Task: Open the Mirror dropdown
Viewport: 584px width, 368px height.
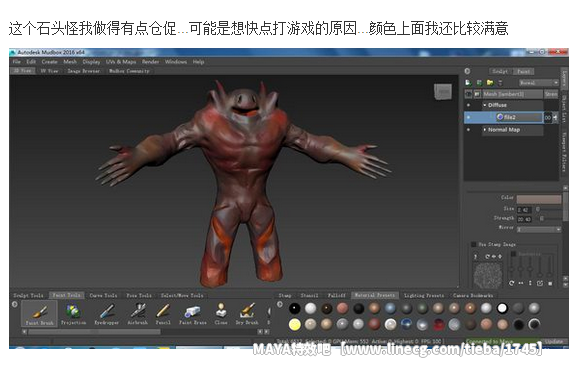Action: 539,229
